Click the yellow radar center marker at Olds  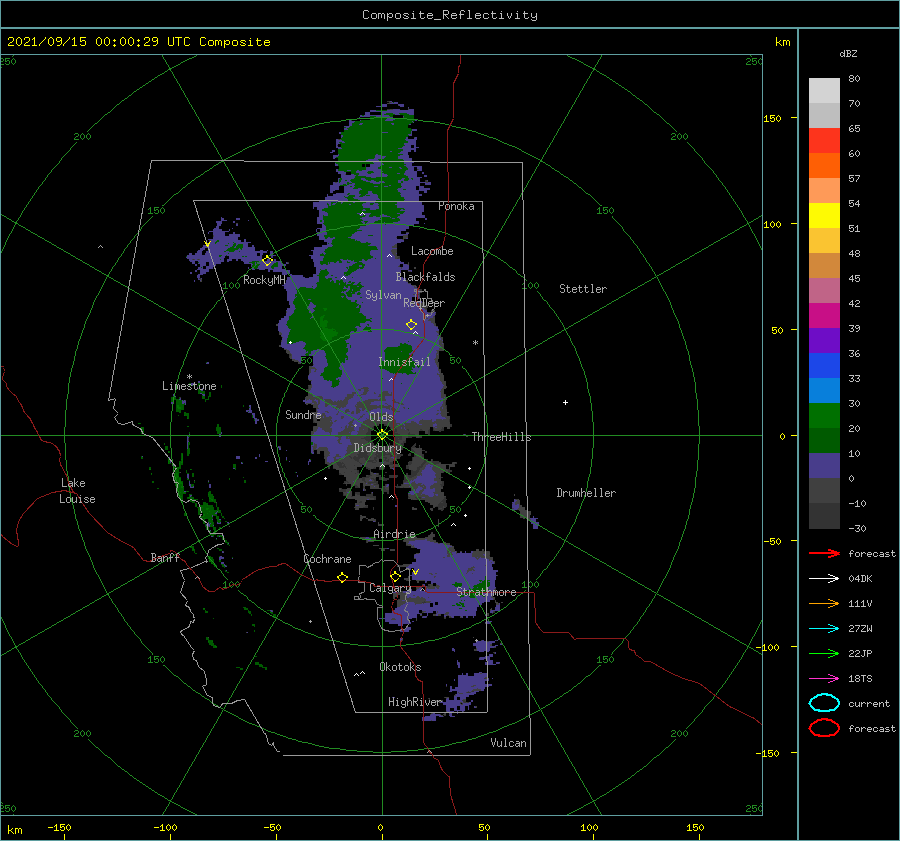pyautogui.click(x=382, y=435)
